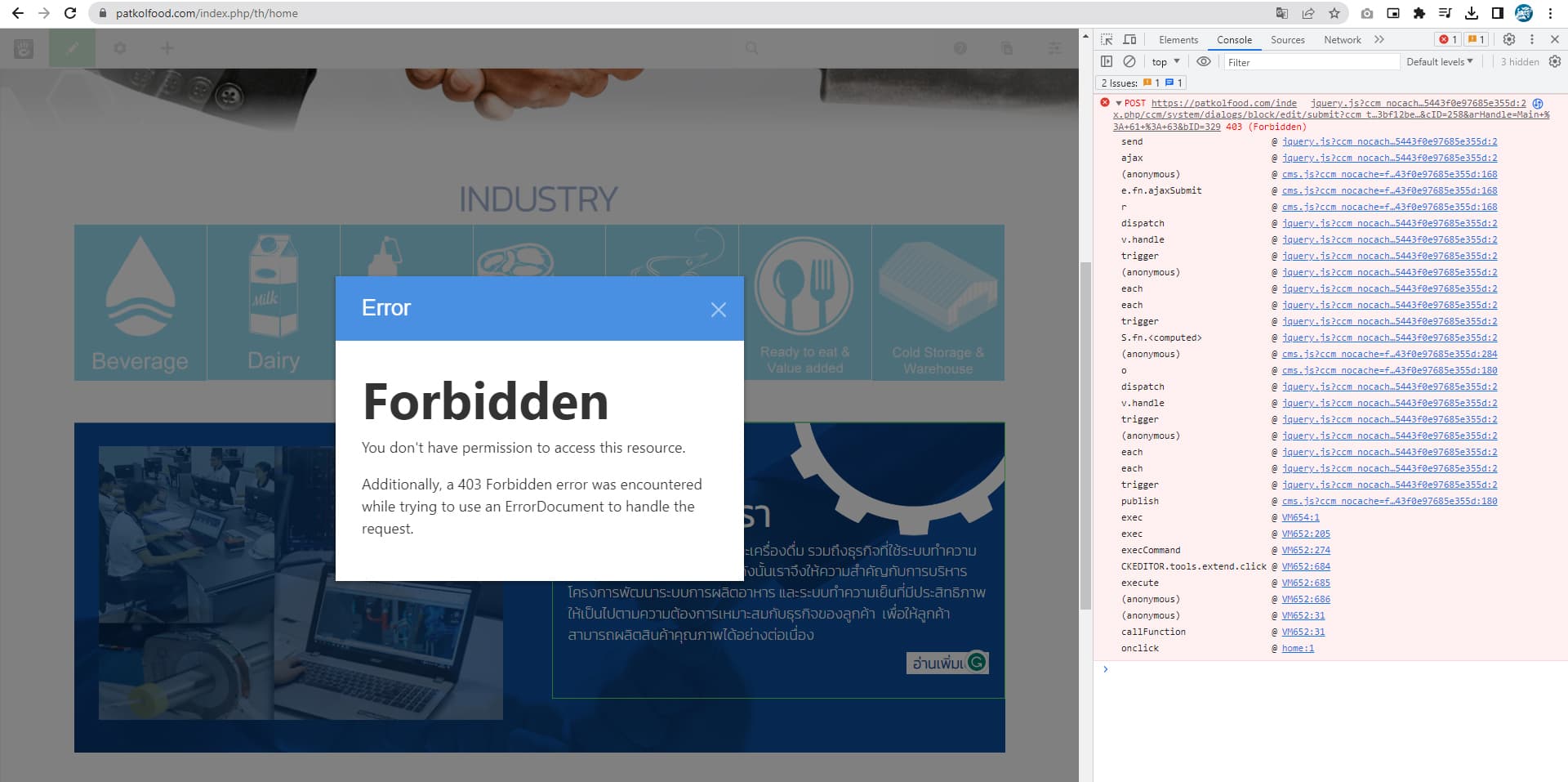
Task: Open the home:1 link for onclick
Action: (1298, 648)
